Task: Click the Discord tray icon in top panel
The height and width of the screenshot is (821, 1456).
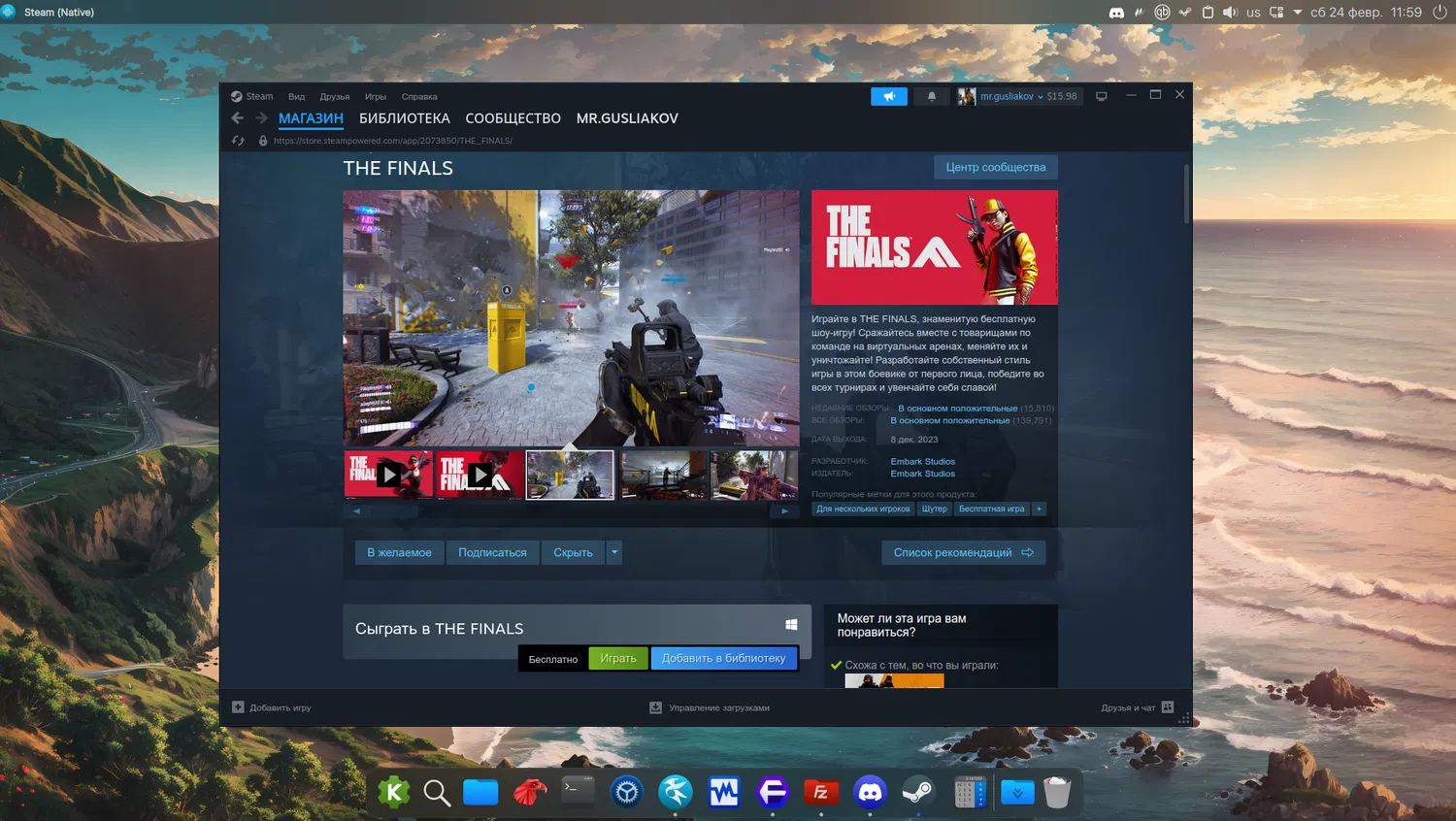Action: pyautogui.click(x=1116, y=13)
